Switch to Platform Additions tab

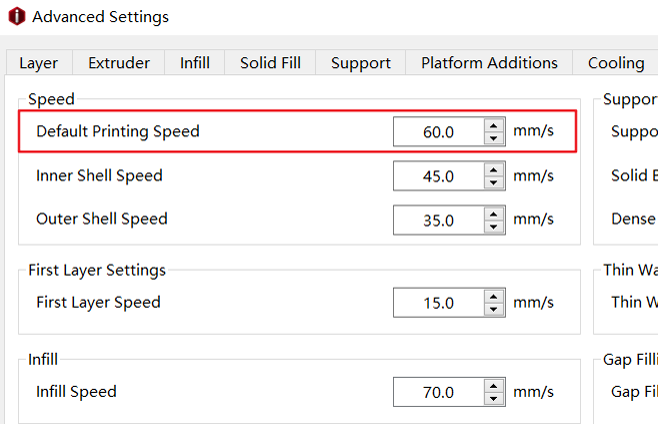click(489, 63)
